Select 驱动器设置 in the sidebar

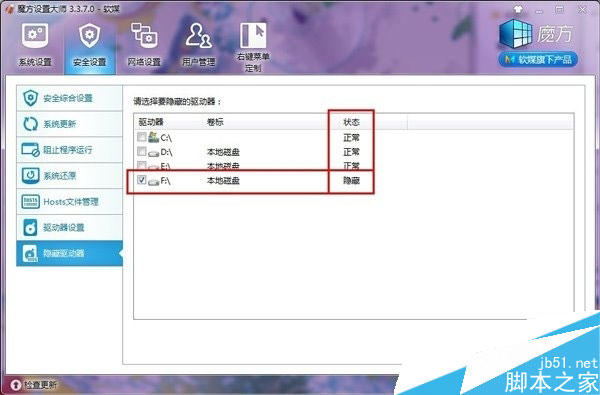pos(69,227)
